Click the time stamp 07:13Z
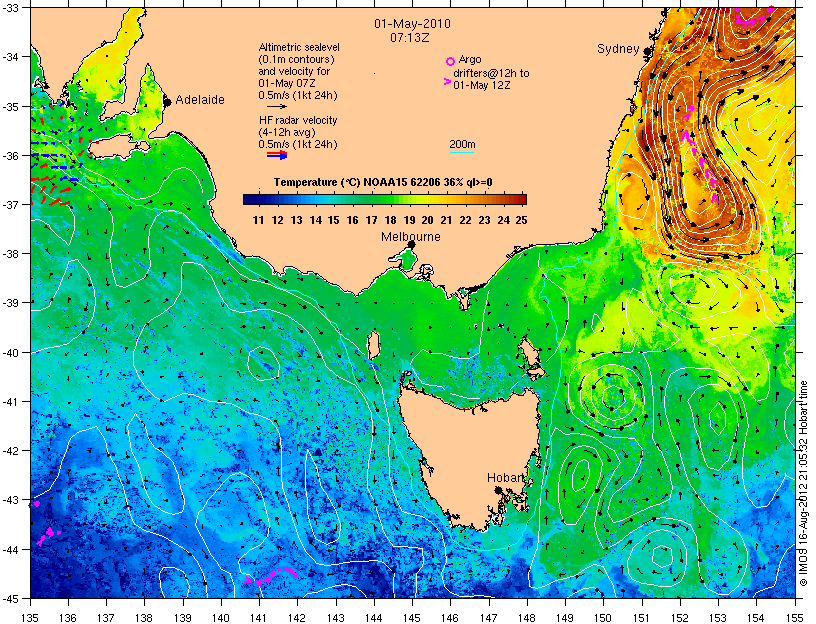Screen dimensions: 816x624 pyautogui.click(x=410, y=38)
